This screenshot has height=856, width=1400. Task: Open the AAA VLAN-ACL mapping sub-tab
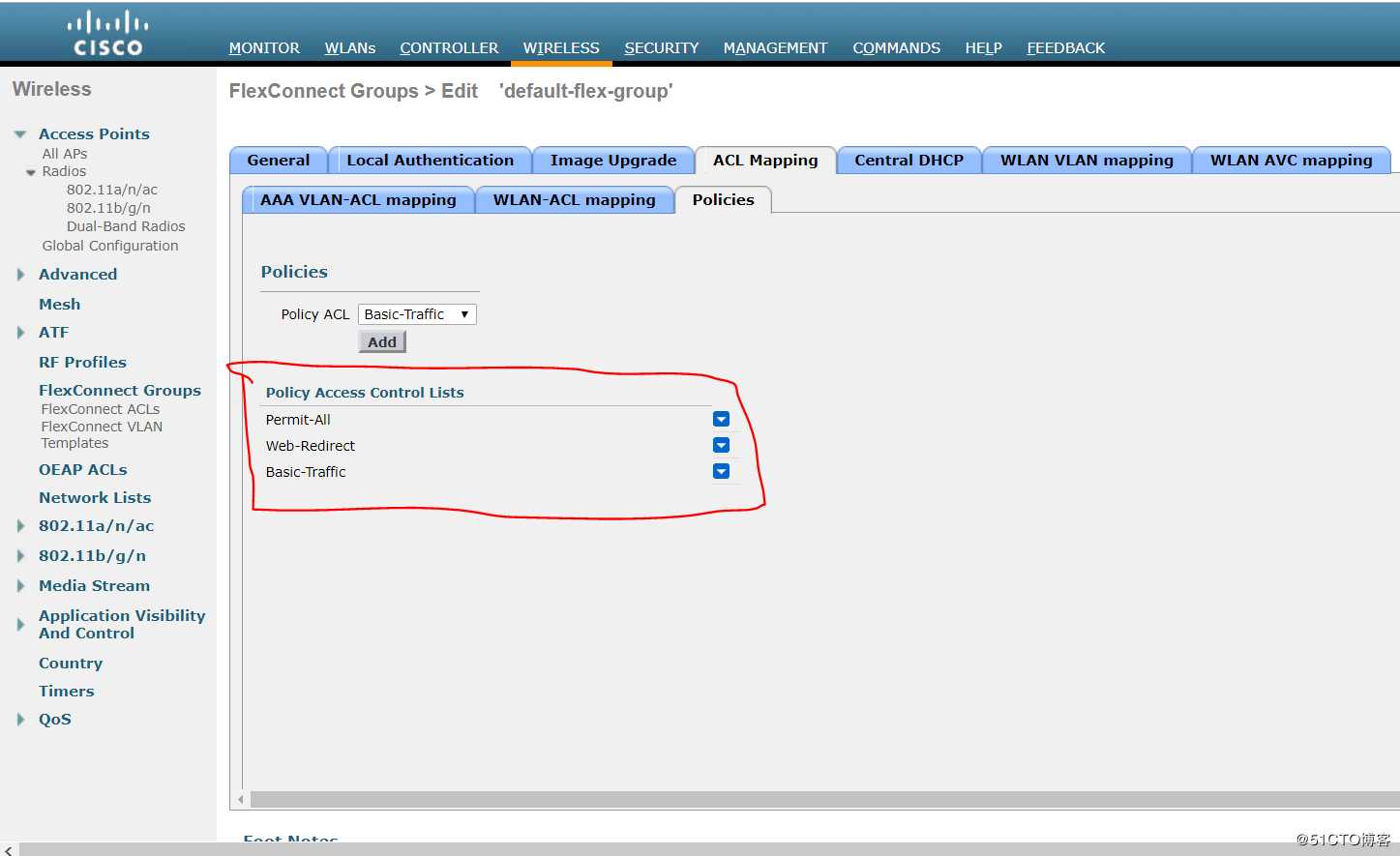point(358,200)
